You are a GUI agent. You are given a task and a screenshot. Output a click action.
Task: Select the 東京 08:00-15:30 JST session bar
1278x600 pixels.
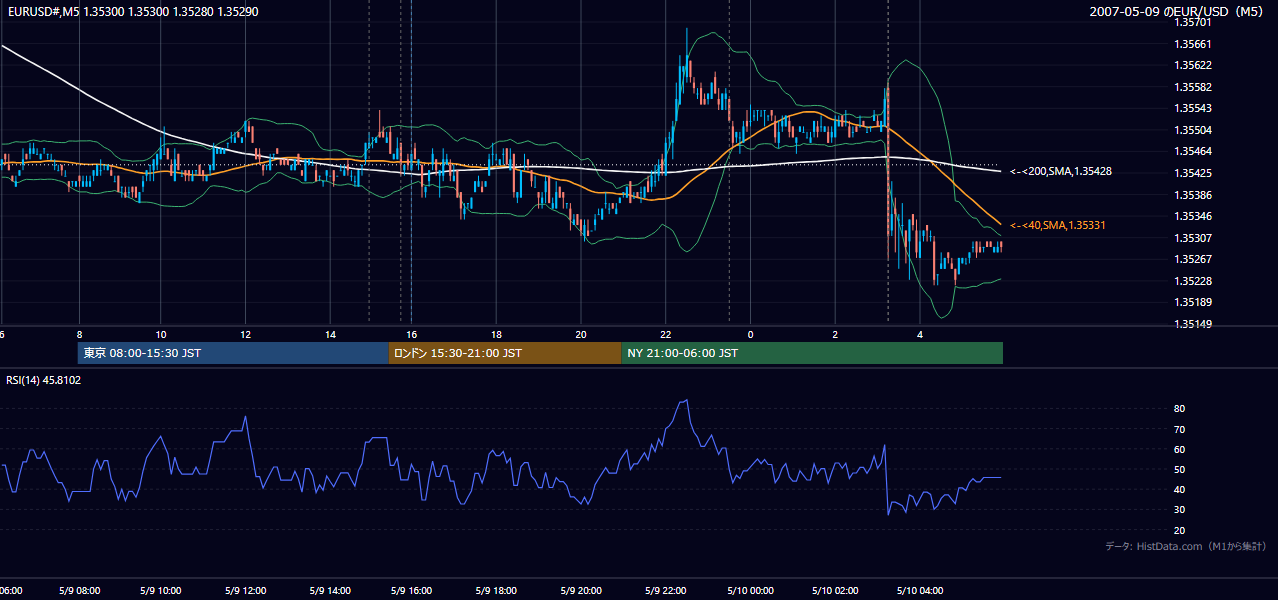pos(233,353)
